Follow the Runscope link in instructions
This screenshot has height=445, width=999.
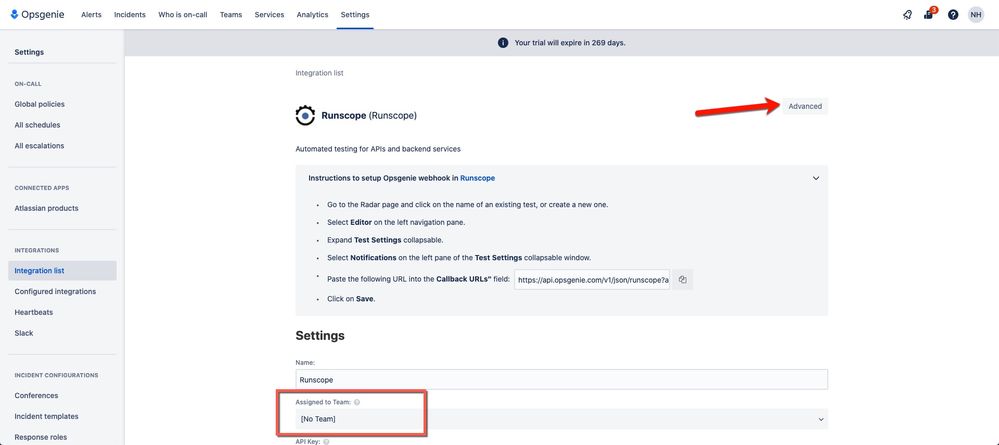[477, 179]
